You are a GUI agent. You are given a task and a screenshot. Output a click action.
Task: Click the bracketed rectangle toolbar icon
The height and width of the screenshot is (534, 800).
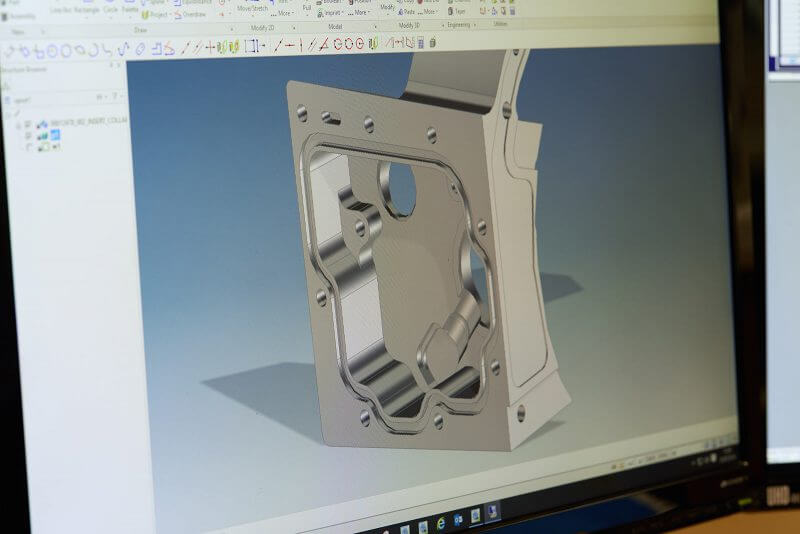251,47
